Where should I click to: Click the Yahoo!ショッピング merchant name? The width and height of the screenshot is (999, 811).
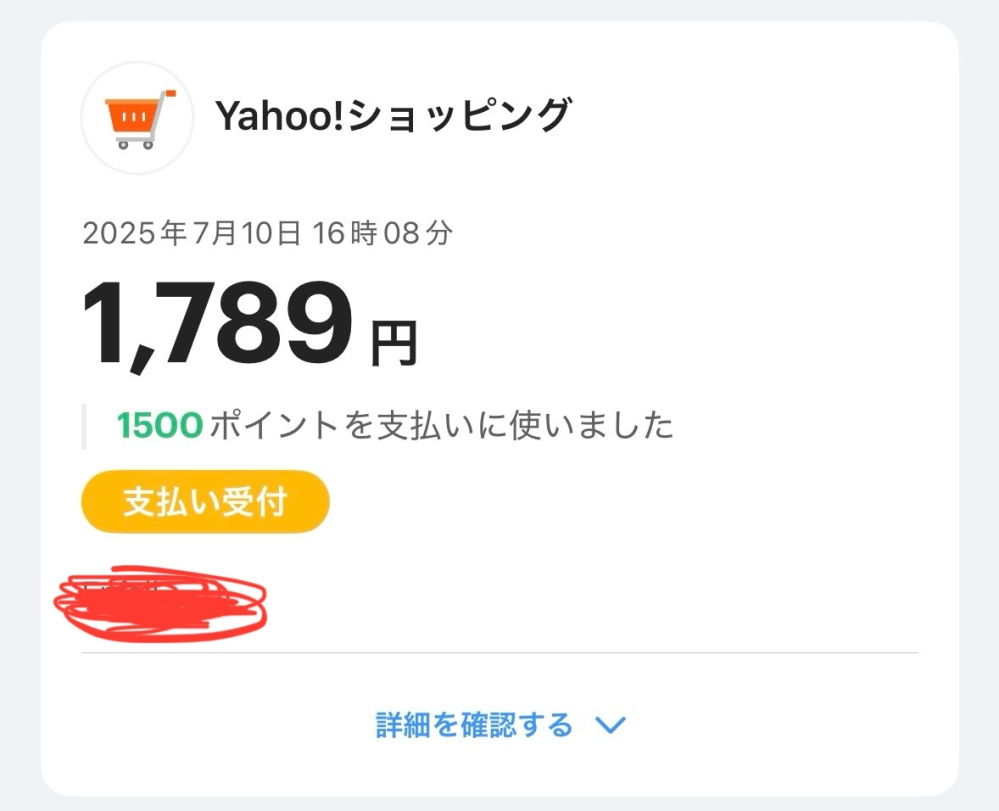point(395,113)
